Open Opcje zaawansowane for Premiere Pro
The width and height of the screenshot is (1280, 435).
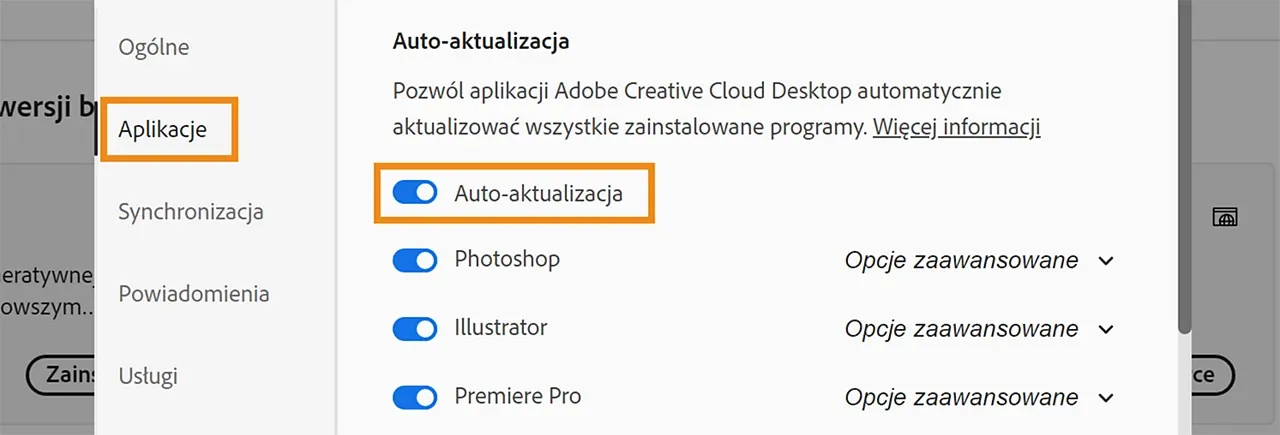979,397
